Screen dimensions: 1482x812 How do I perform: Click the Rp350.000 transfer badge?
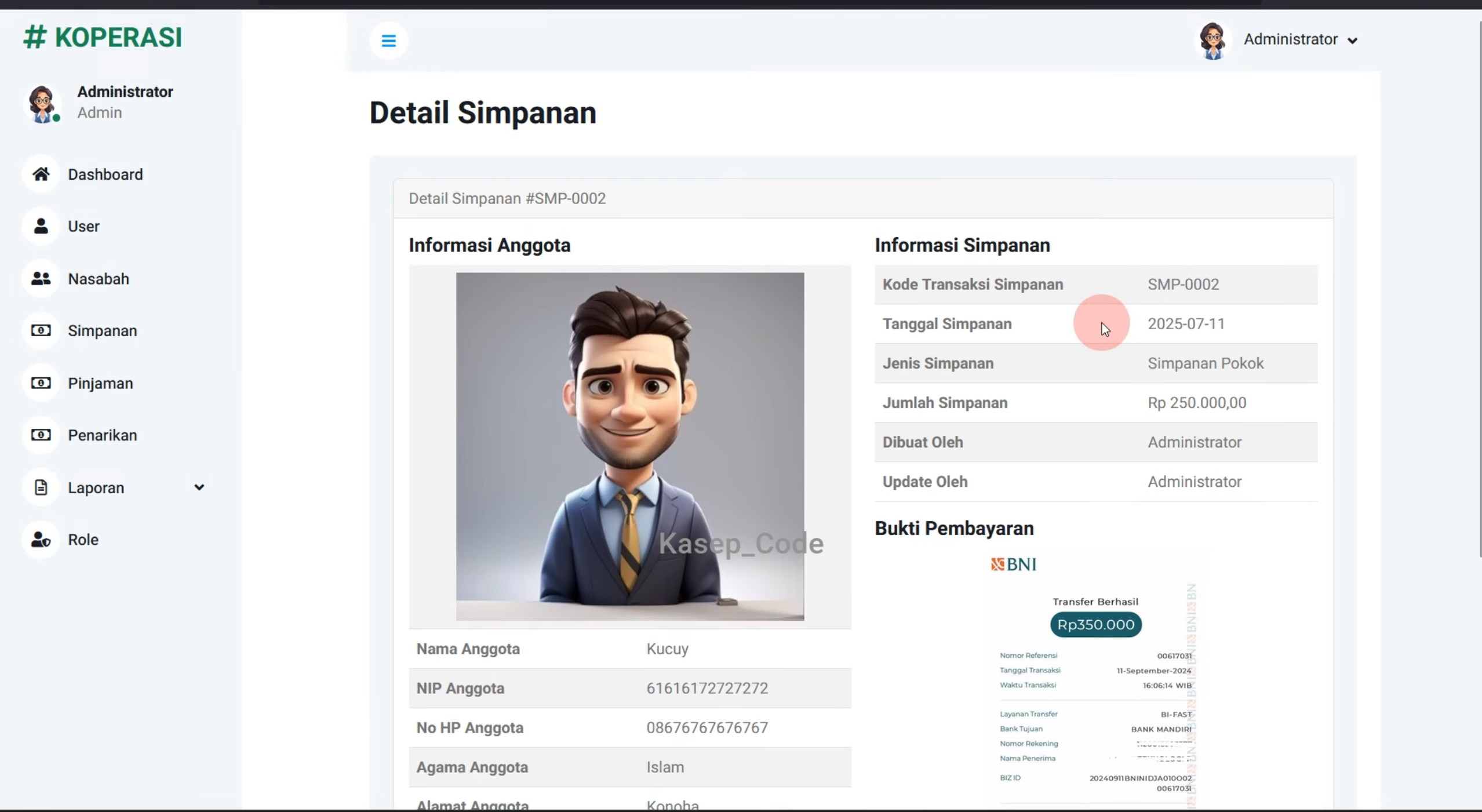coord(1095,625)
